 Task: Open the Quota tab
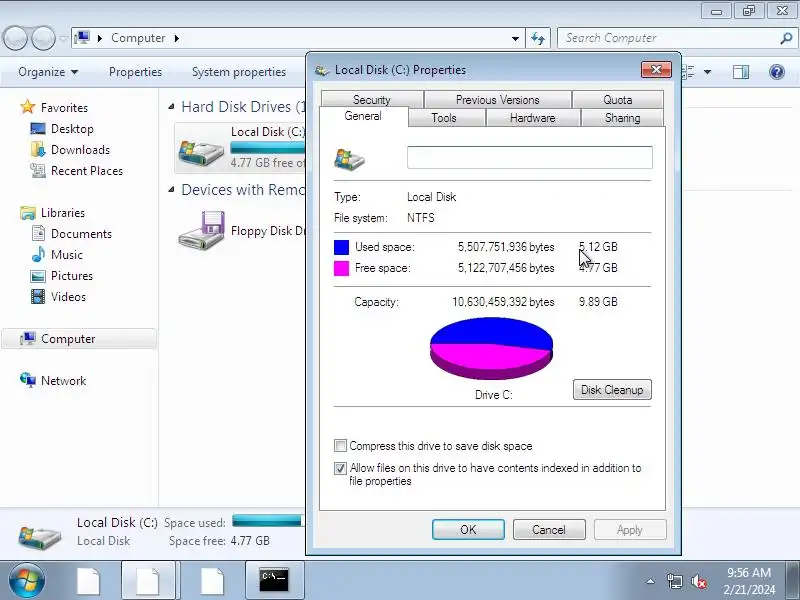pyautogui.click(x=617, y=99)
